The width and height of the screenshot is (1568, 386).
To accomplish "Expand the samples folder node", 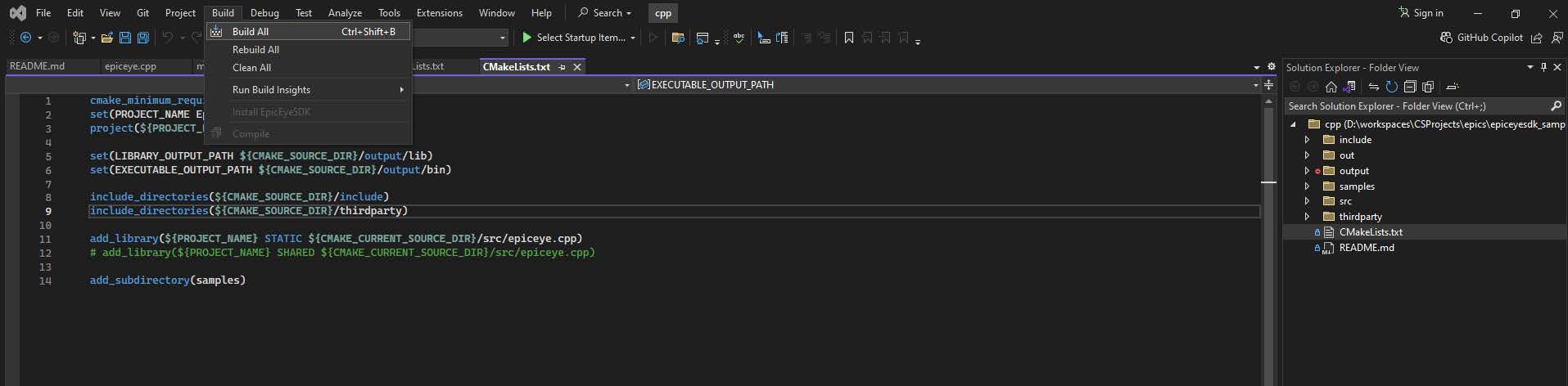I will coord(1307,186).
